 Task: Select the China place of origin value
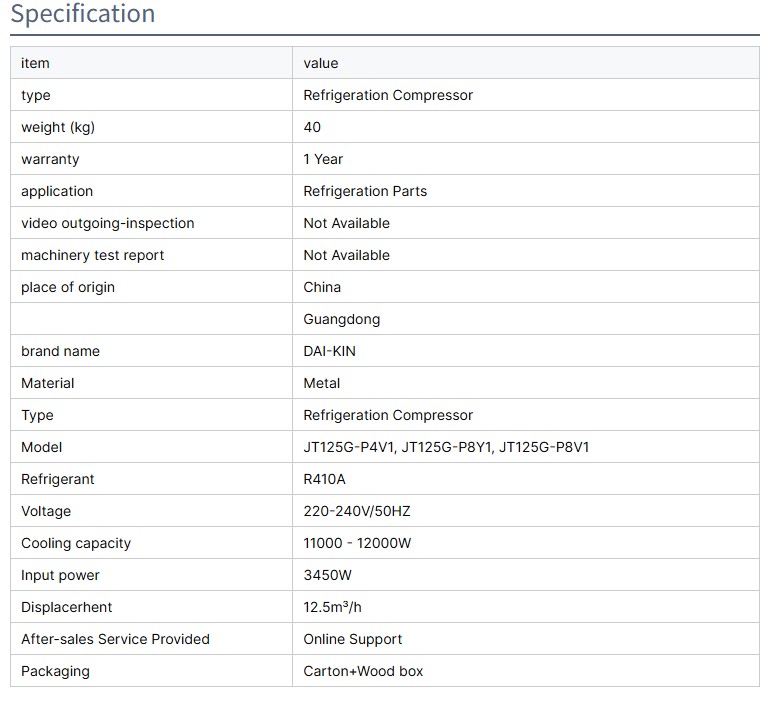pos(322,287)
